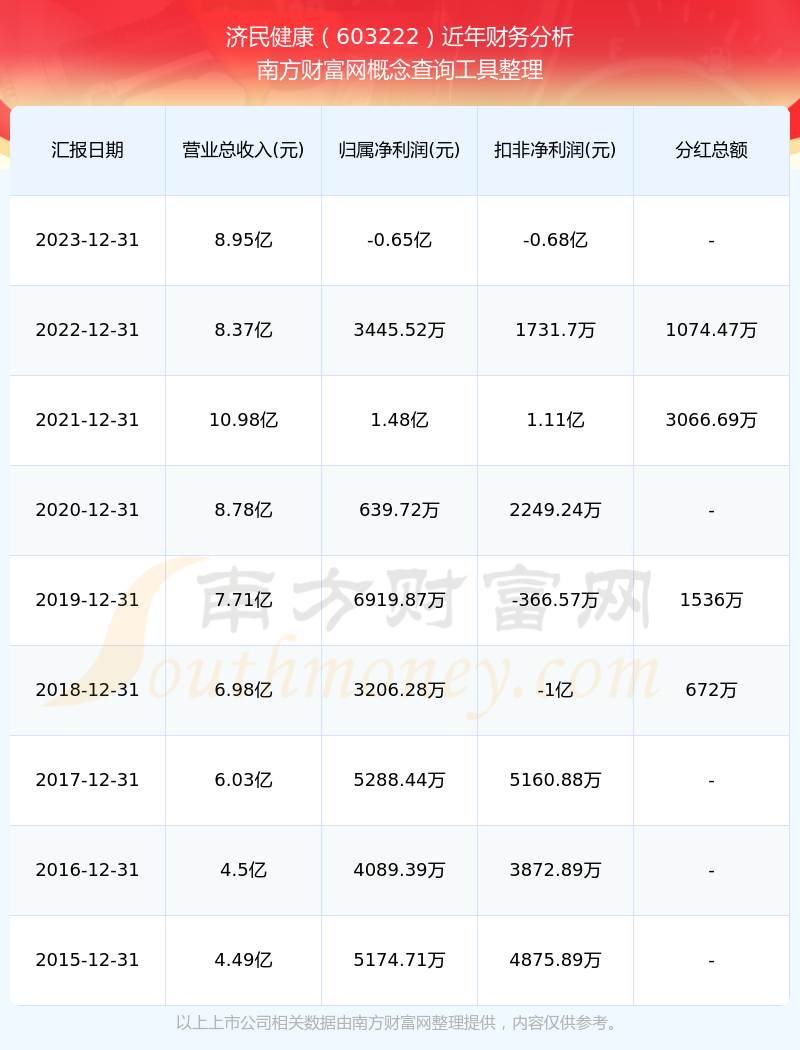800x1050 pixels.
Task: Select the value -366.57万
Action: [556, 600]
